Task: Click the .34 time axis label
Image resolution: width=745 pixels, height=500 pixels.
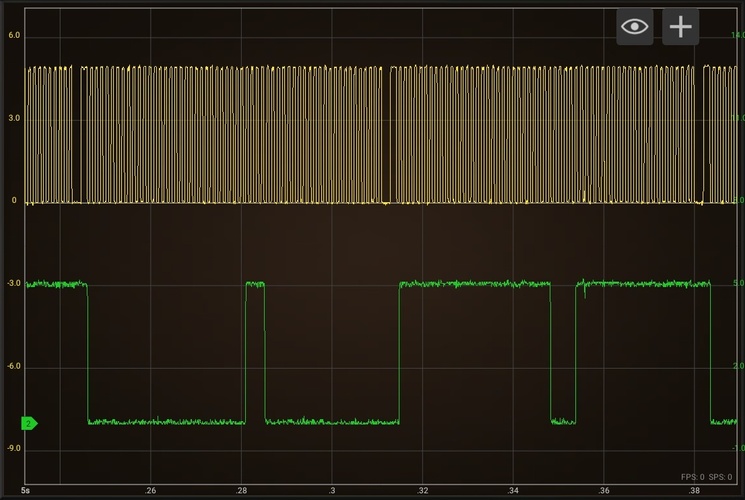Action: [513, 490]
